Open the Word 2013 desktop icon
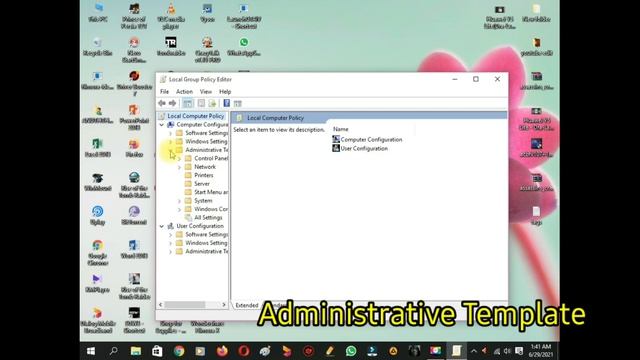This screenshot has width=640, height=360. [134, 249]
